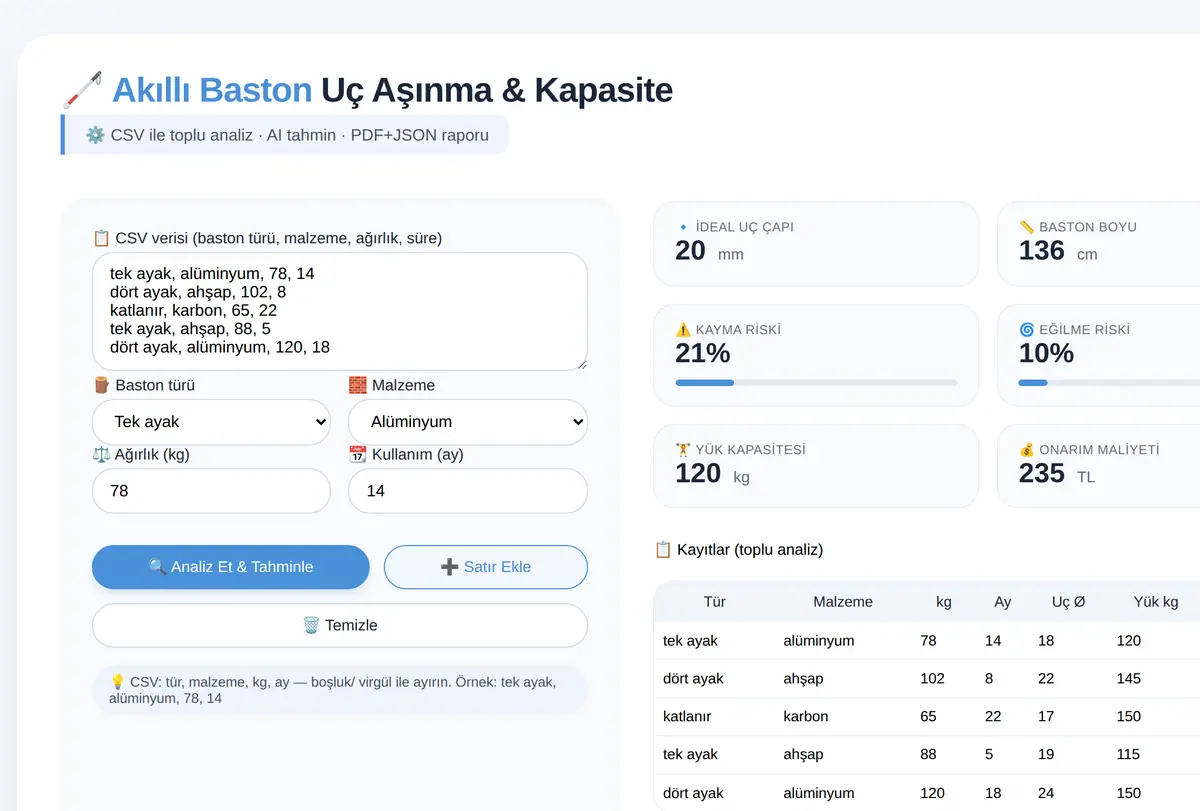
Task: Click the Ay column header
Action: coord(1002,602)
